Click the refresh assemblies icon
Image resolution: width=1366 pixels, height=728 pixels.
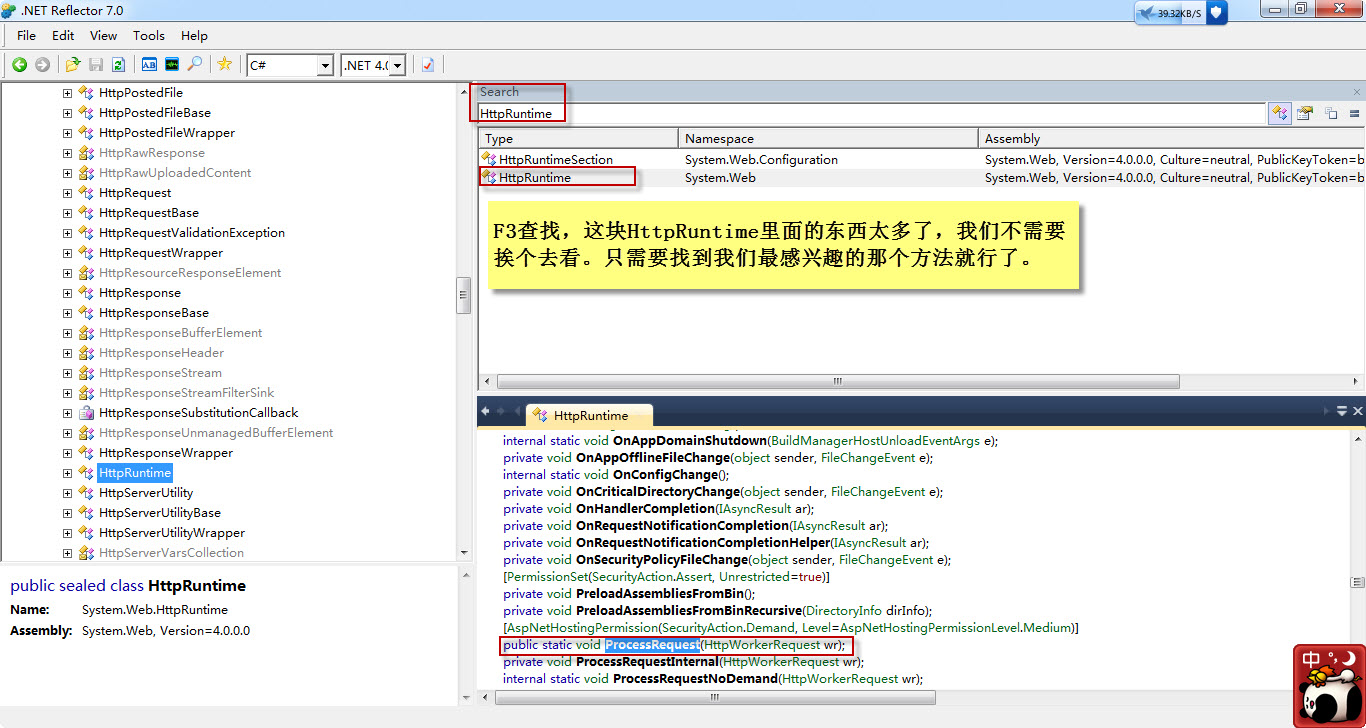[119, 64]
